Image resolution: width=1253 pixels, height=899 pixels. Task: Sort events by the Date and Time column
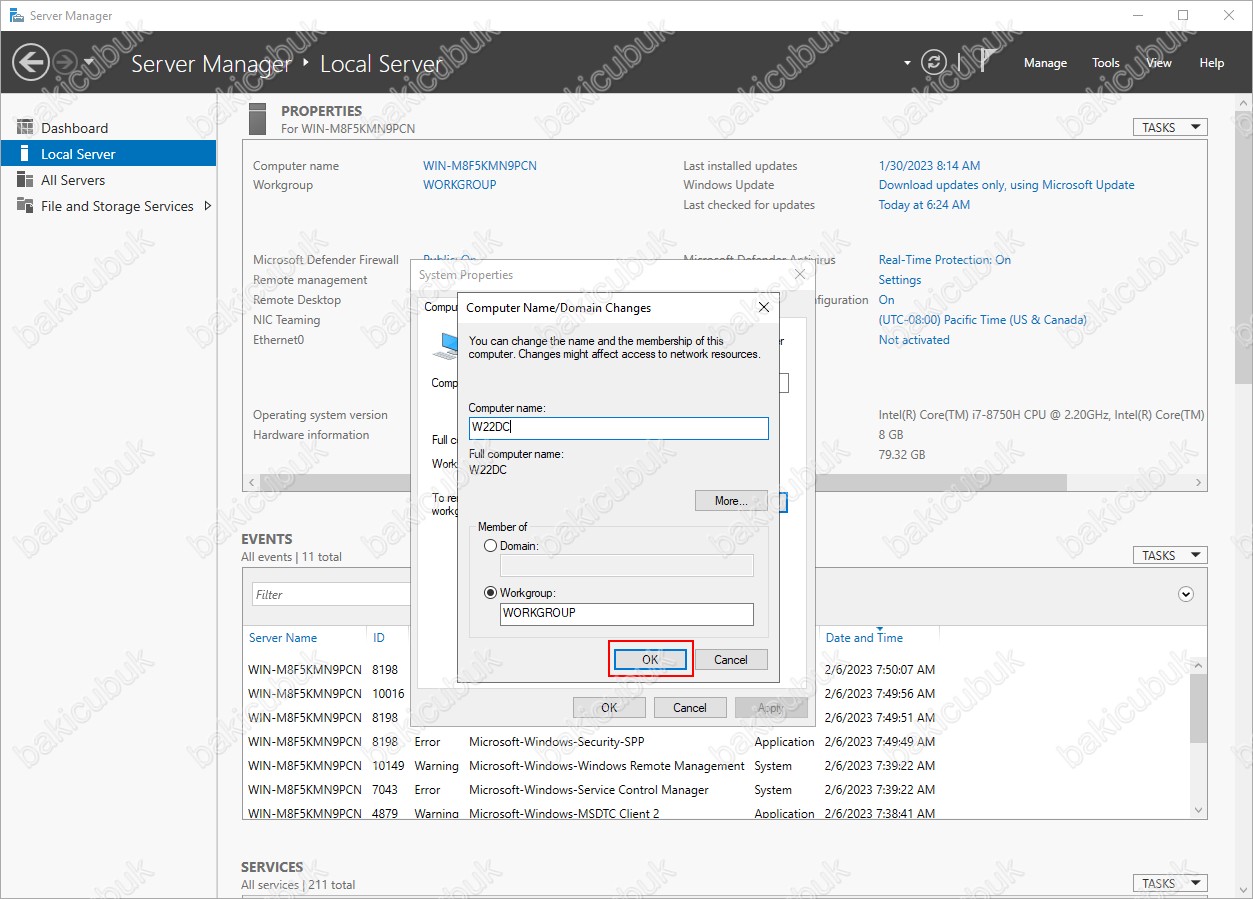(x=864, y=638)
